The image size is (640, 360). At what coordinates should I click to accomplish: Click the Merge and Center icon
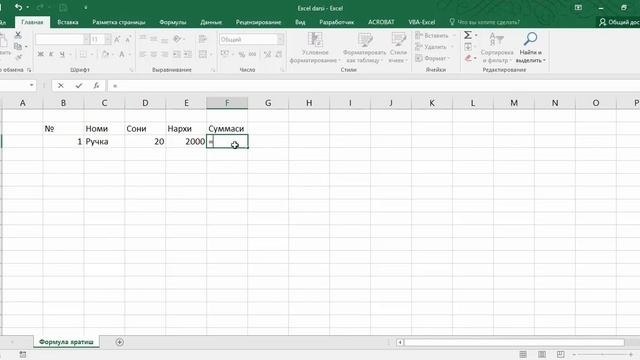pyautogui.click(x=203, y=54)
